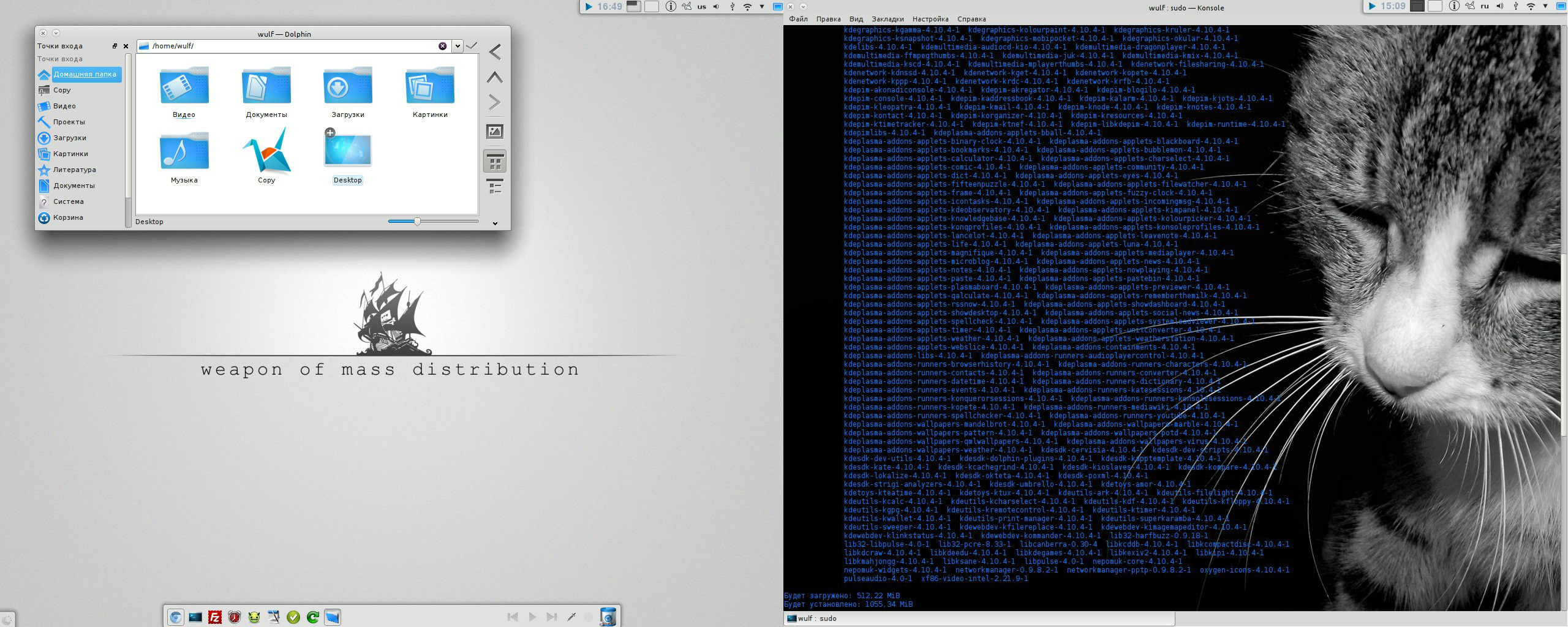The image size is (1568, 627).
Task: Go back with Dolphin's left arrow
Action: 495,52
